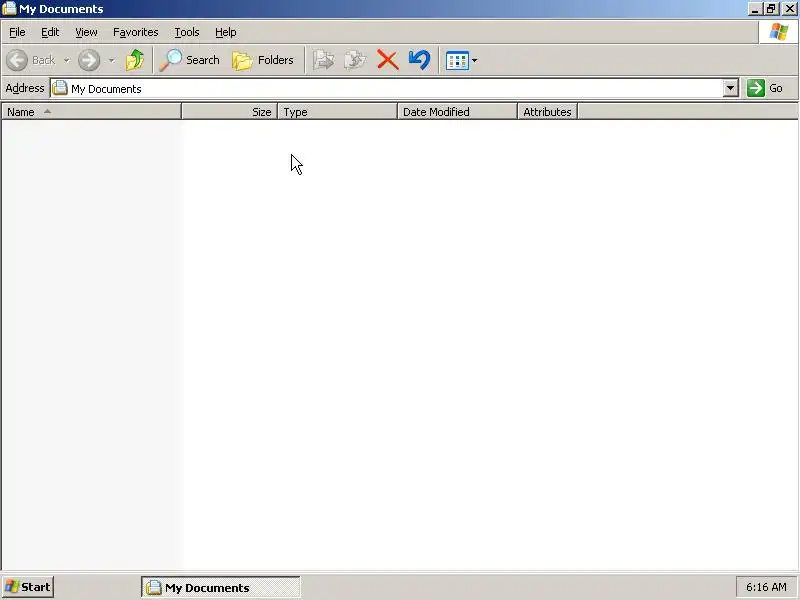Expand the Address bar dropdown list

[x=731, y=88]
